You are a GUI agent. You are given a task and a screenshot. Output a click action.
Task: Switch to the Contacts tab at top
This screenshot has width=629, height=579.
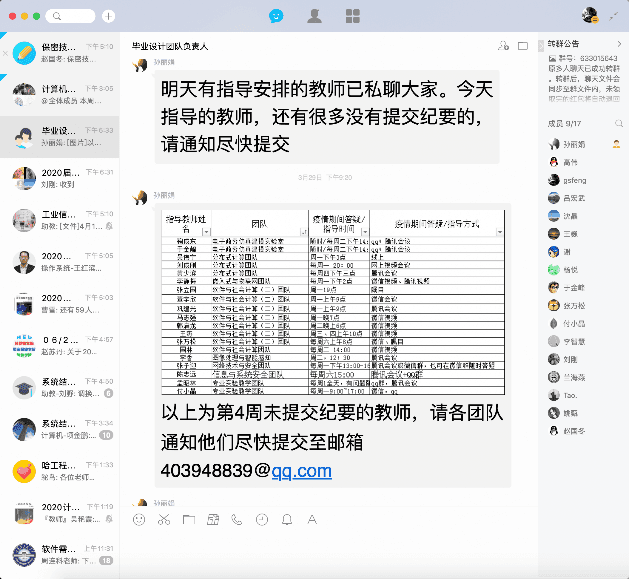[315, 16]
